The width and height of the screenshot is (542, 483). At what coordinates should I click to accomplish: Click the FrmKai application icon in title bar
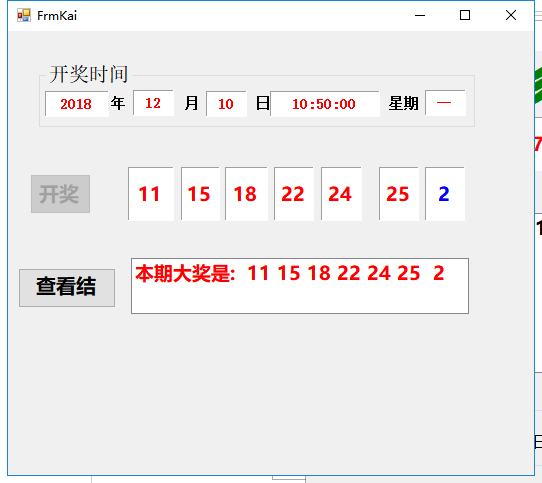point(24,16)
